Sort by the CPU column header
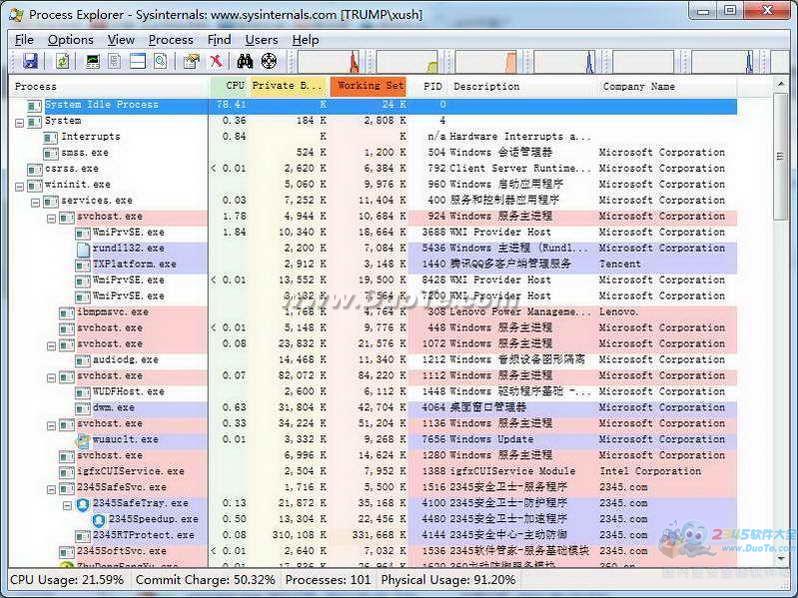The image size is (798, 598). (x=234, y=86)
